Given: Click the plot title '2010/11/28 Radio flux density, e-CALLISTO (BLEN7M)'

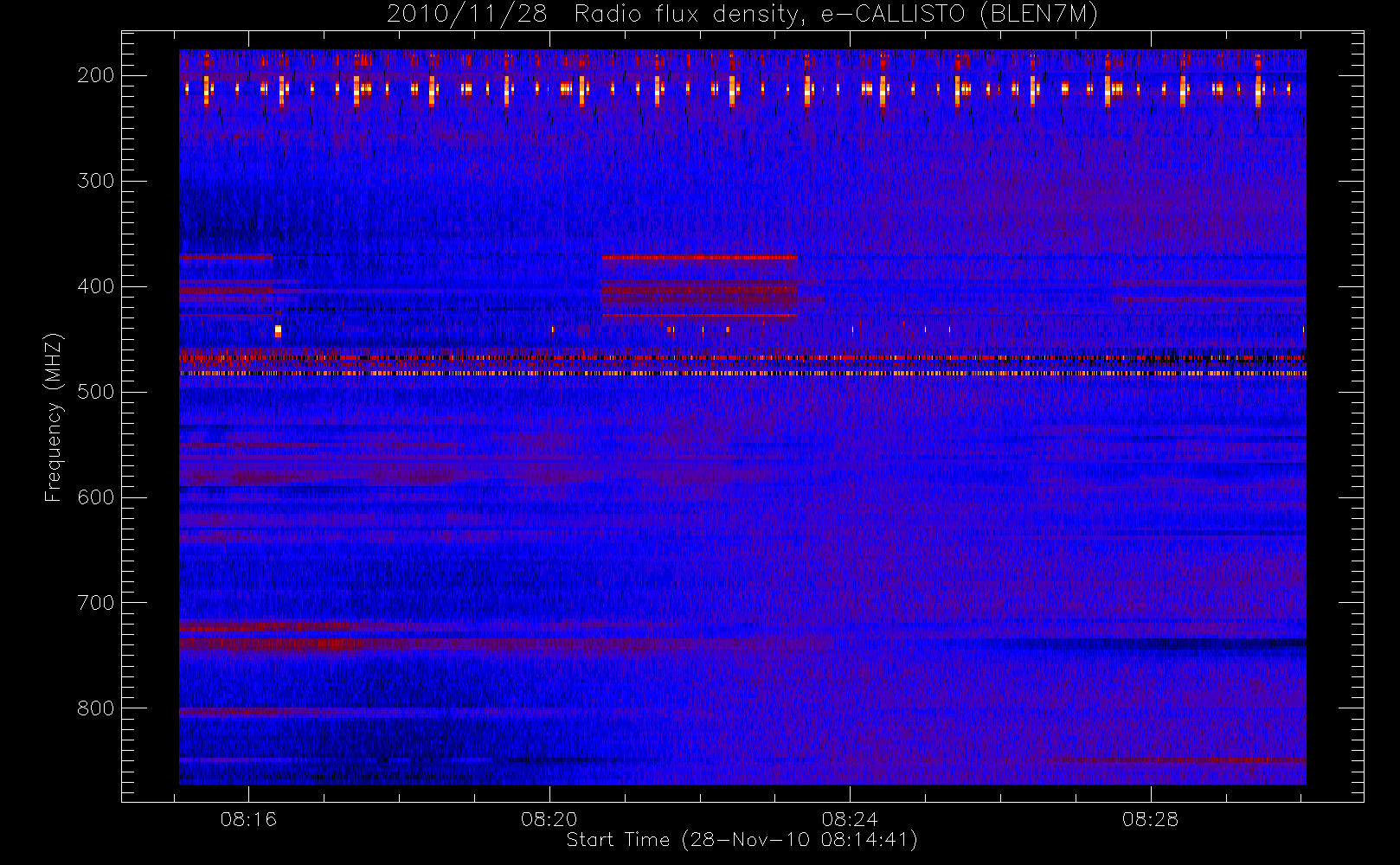Looking at the screenshot, I should coord(742,15).
